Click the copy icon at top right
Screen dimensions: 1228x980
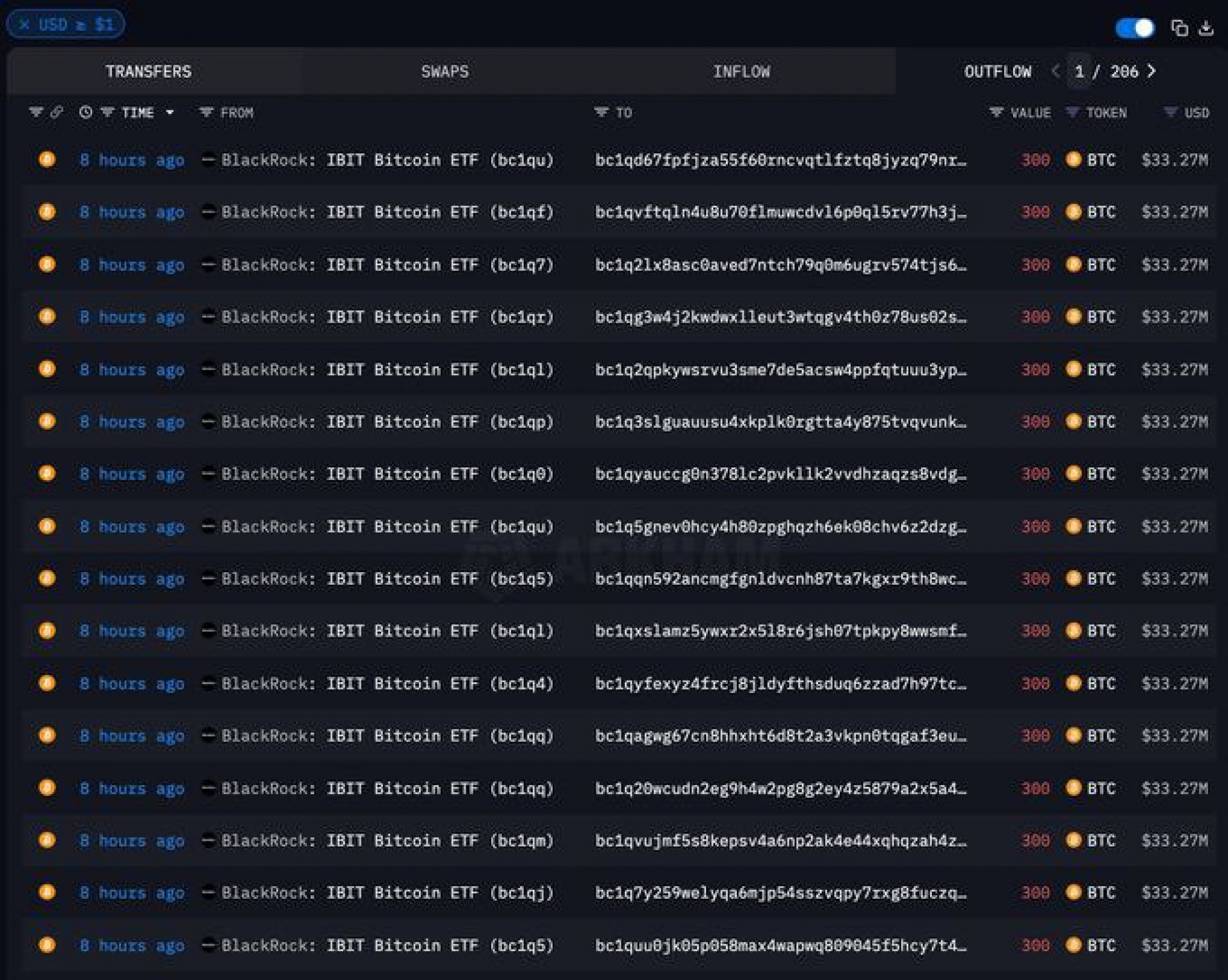(1179, 28)
